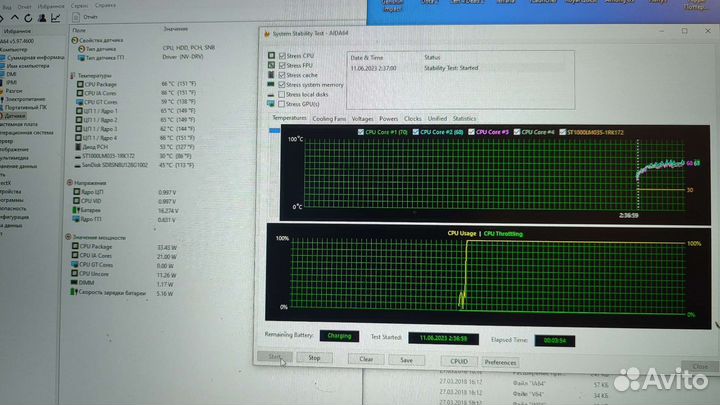Click the Избранное panel tab
This screenshot has width=720, height=405.
pyautogui.click(x=17, y=31)
